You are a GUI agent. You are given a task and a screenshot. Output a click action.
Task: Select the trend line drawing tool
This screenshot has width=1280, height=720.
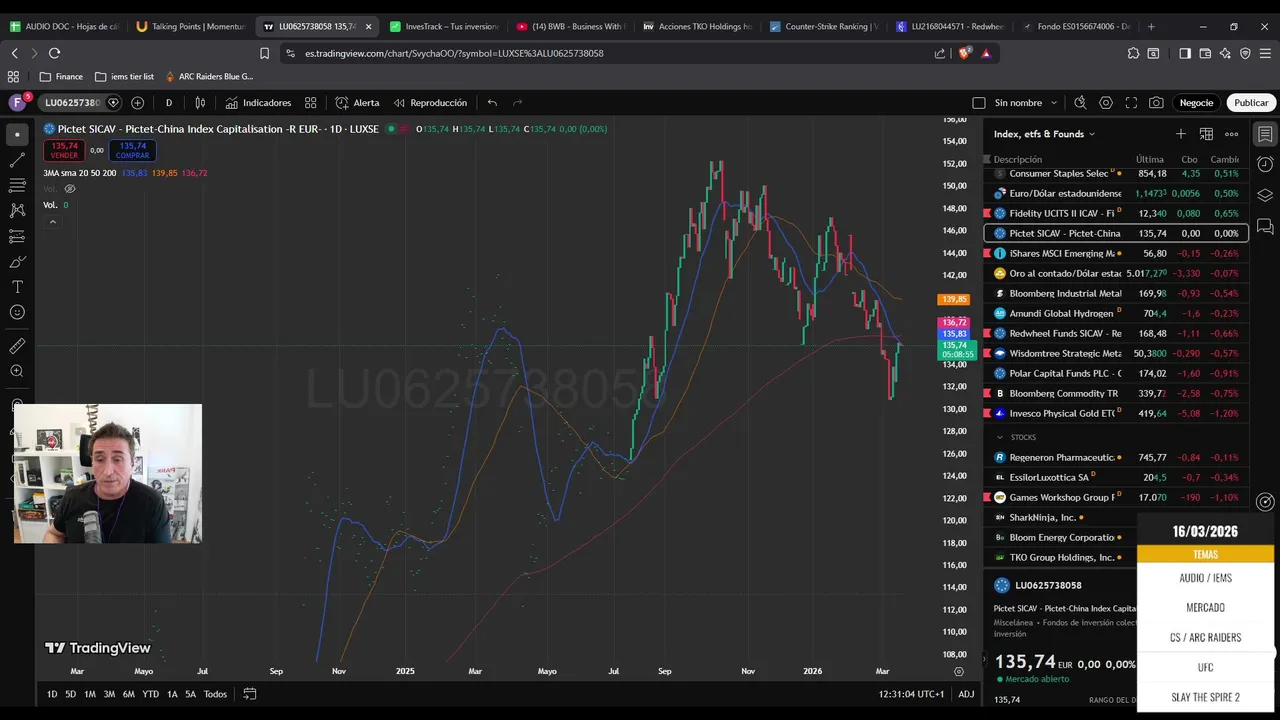tap(17, 160)
